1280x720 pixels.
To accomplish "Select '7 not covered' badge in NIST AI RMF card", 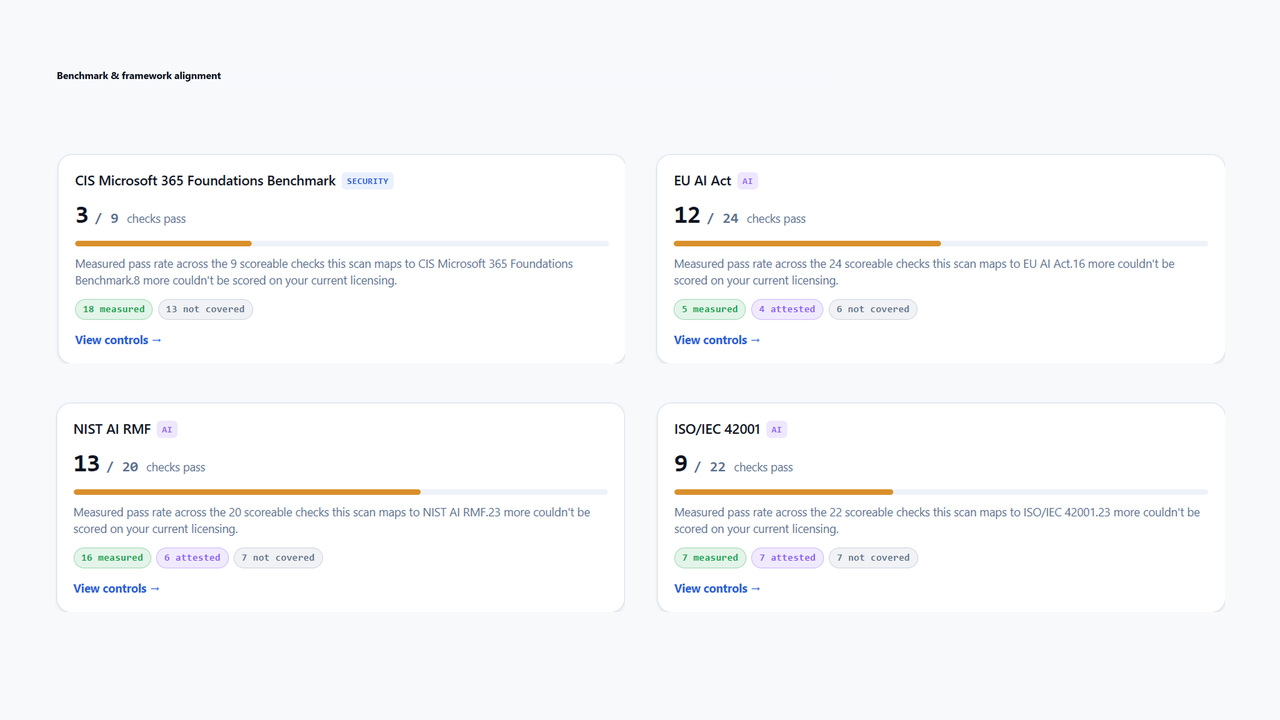I will (x=278, y=557).
